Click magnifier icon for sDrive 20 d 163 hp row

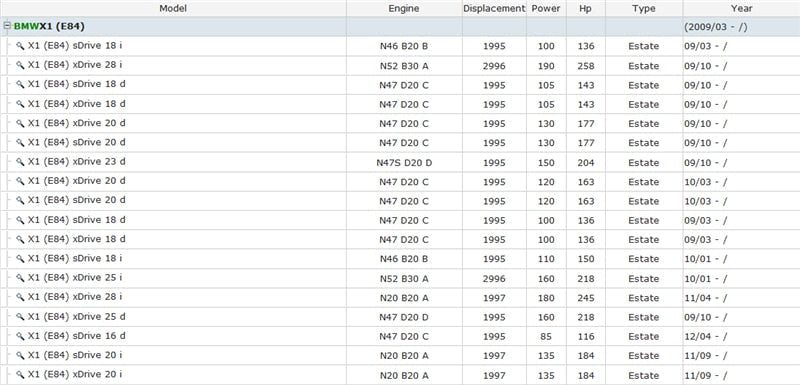[20, 201]
